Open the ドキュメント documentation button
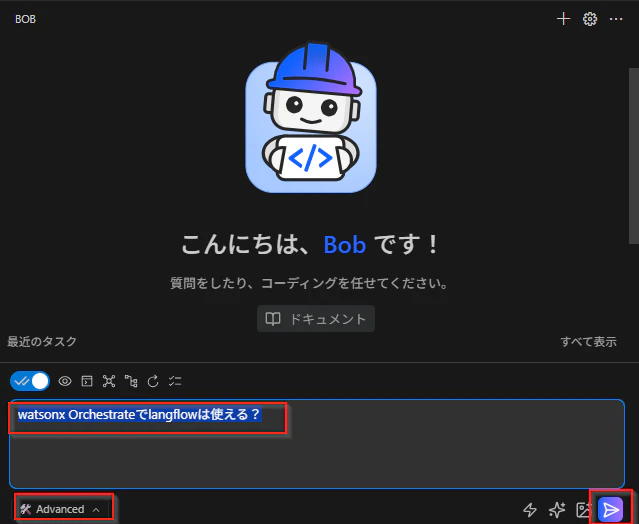This screenshot has width=639, height=524. point(316,319)
